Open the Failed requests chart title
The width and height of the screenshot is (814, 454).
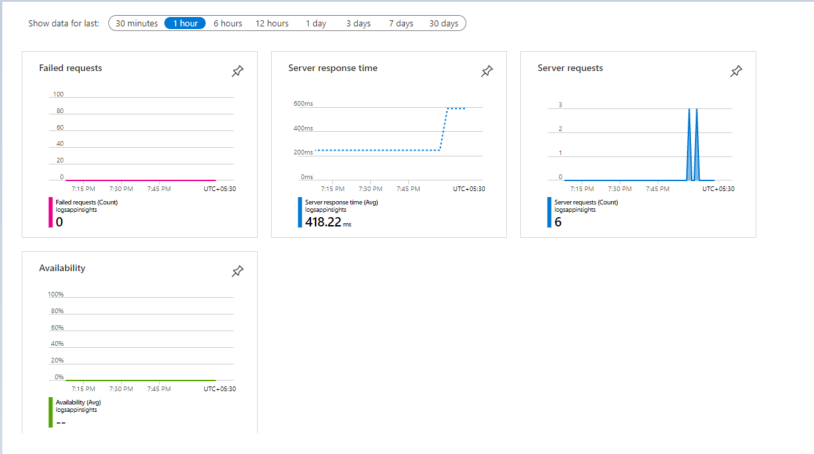[71, 68]
